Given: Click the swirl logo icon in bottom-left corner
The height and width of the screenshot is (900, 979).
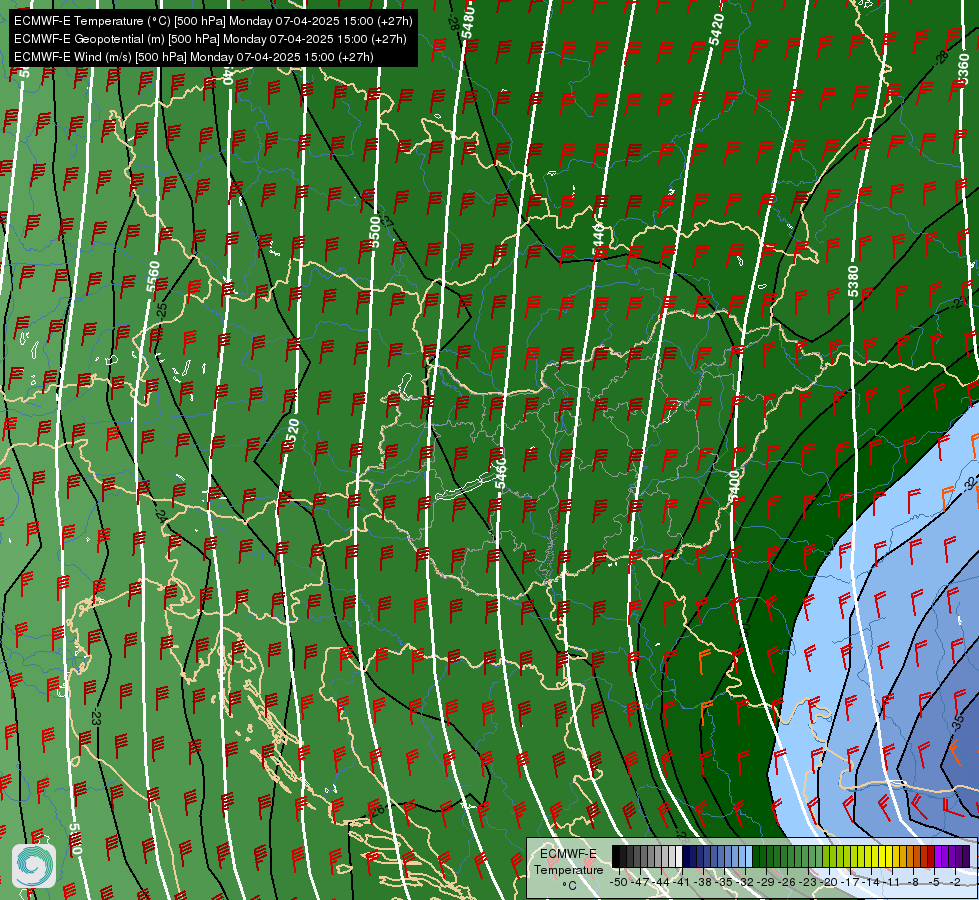Looking at the screenshot, I should coord(34,865).
